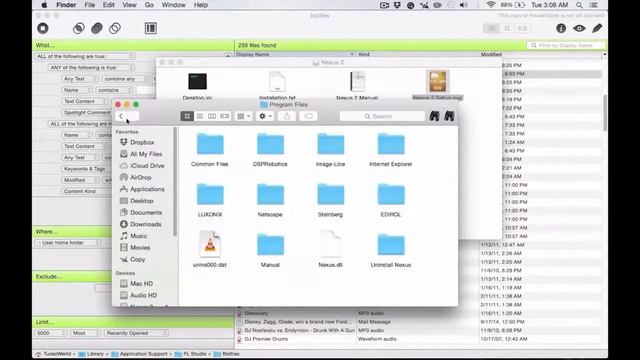
Task: Open the Keywords & Tags criterion dropdown
Action: [x=85, y=169]
